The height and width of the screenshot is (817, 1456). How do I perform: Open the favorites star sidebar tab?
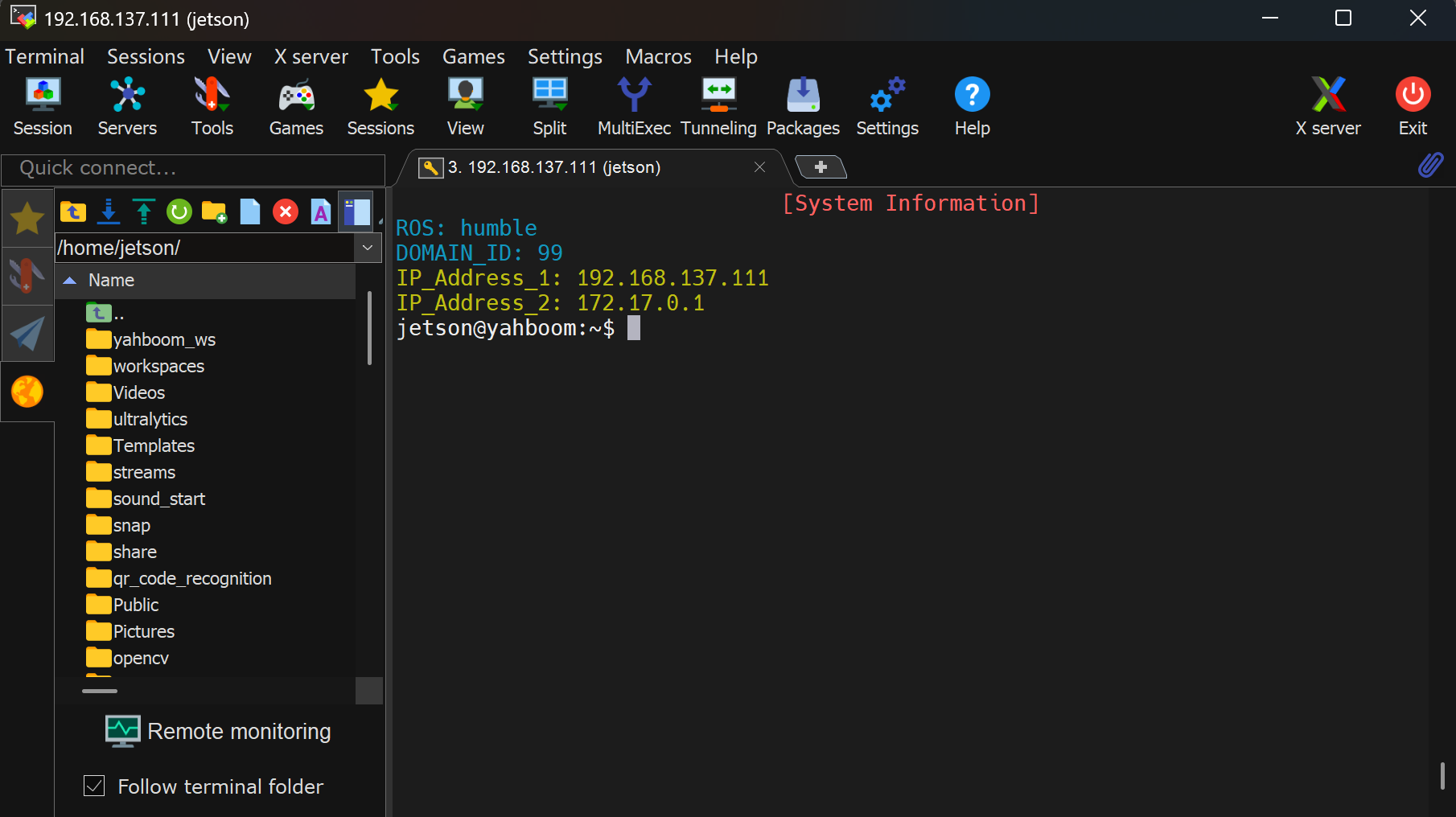tap(27, 218)
